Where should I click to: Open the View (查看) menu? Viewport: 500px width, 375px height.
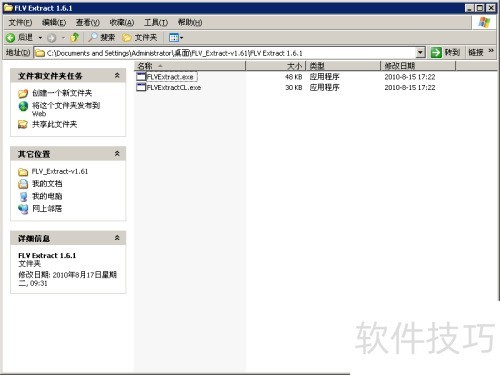88,22
